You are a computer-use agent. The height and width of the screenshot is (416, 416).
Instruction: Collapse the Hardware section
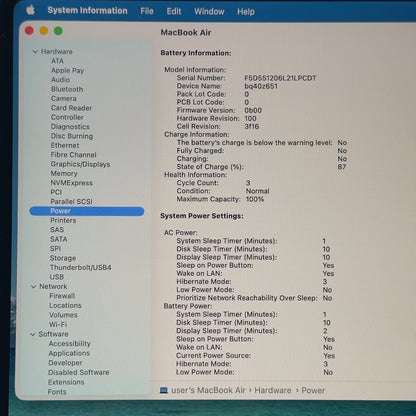coord(35,52)
